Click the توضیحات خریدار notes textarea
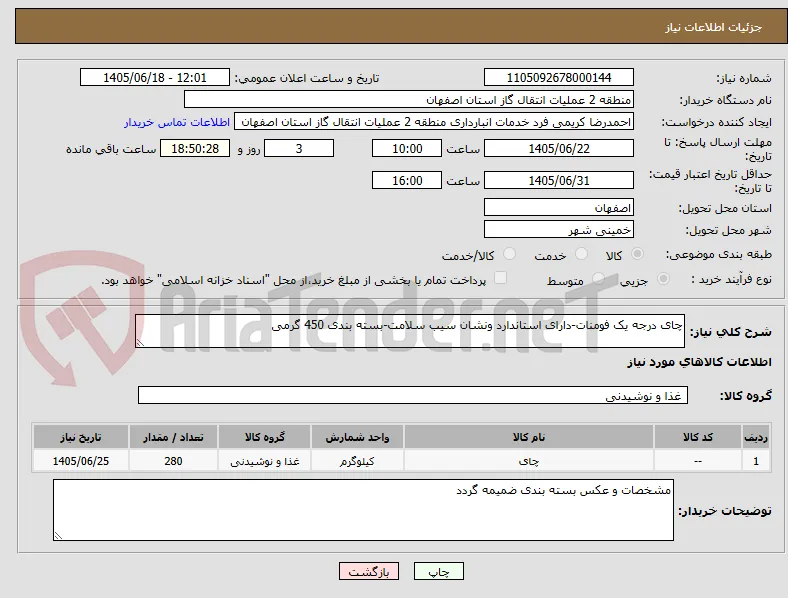 [363, 510]
